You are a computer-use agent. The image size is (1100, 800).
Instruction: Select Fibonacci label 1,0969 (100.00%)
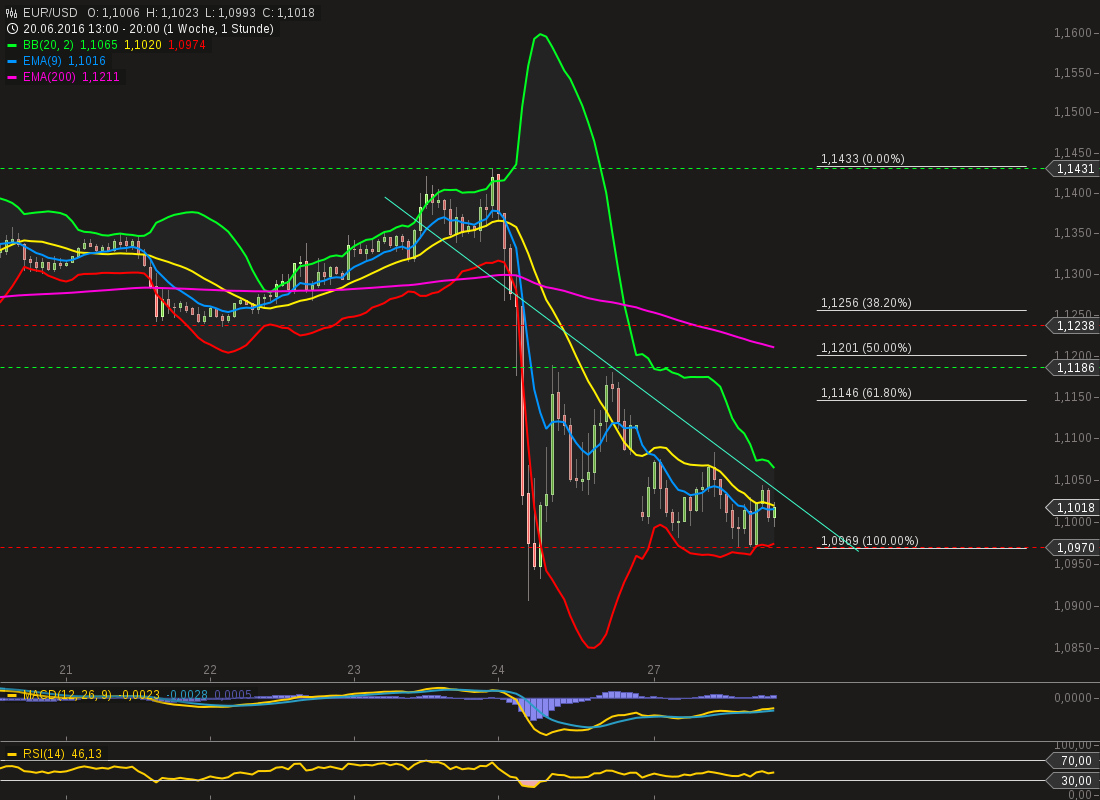870,540
